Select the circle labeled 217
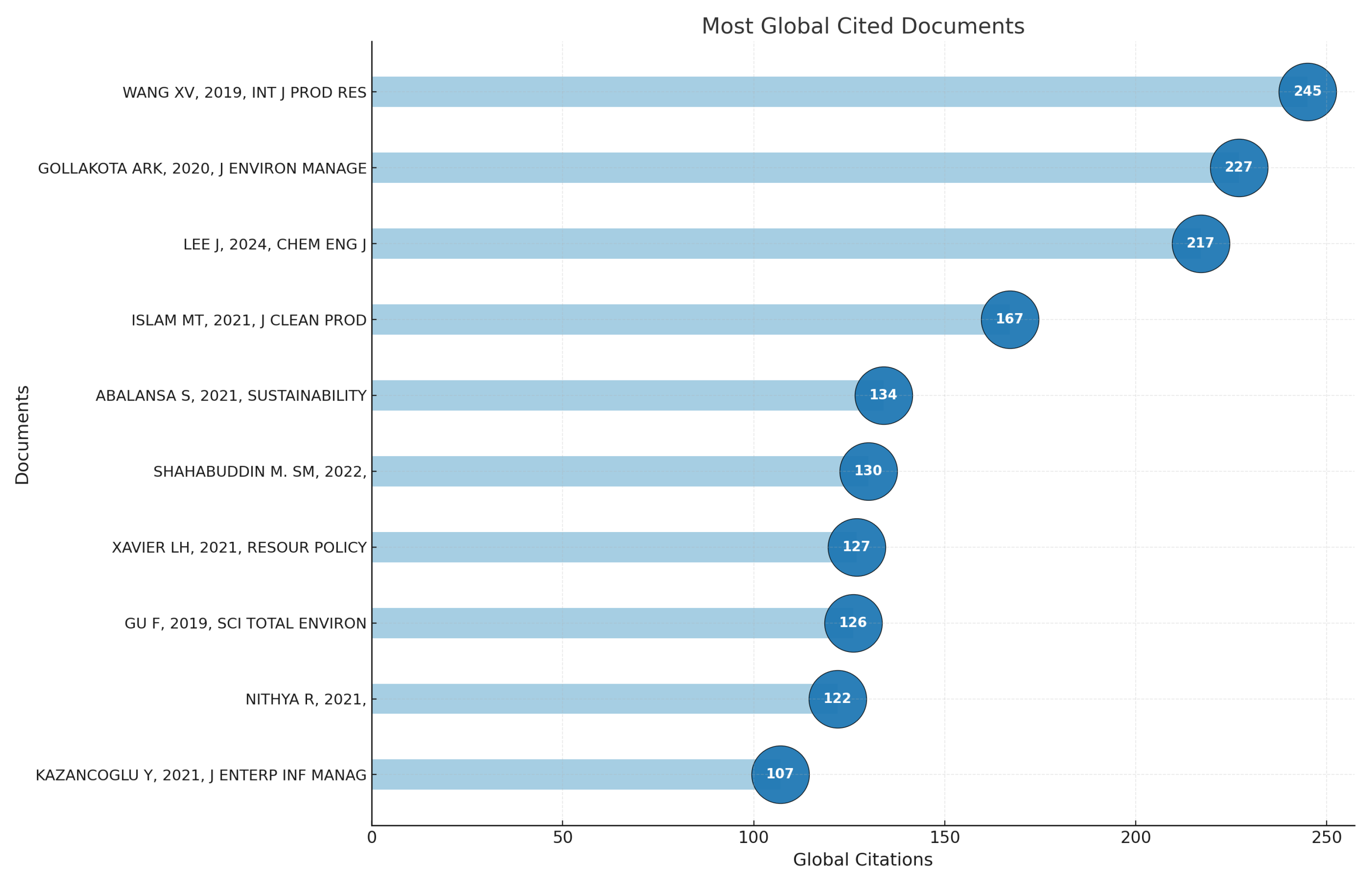This screenshot has width=1372, height=882. point(1200,243)
